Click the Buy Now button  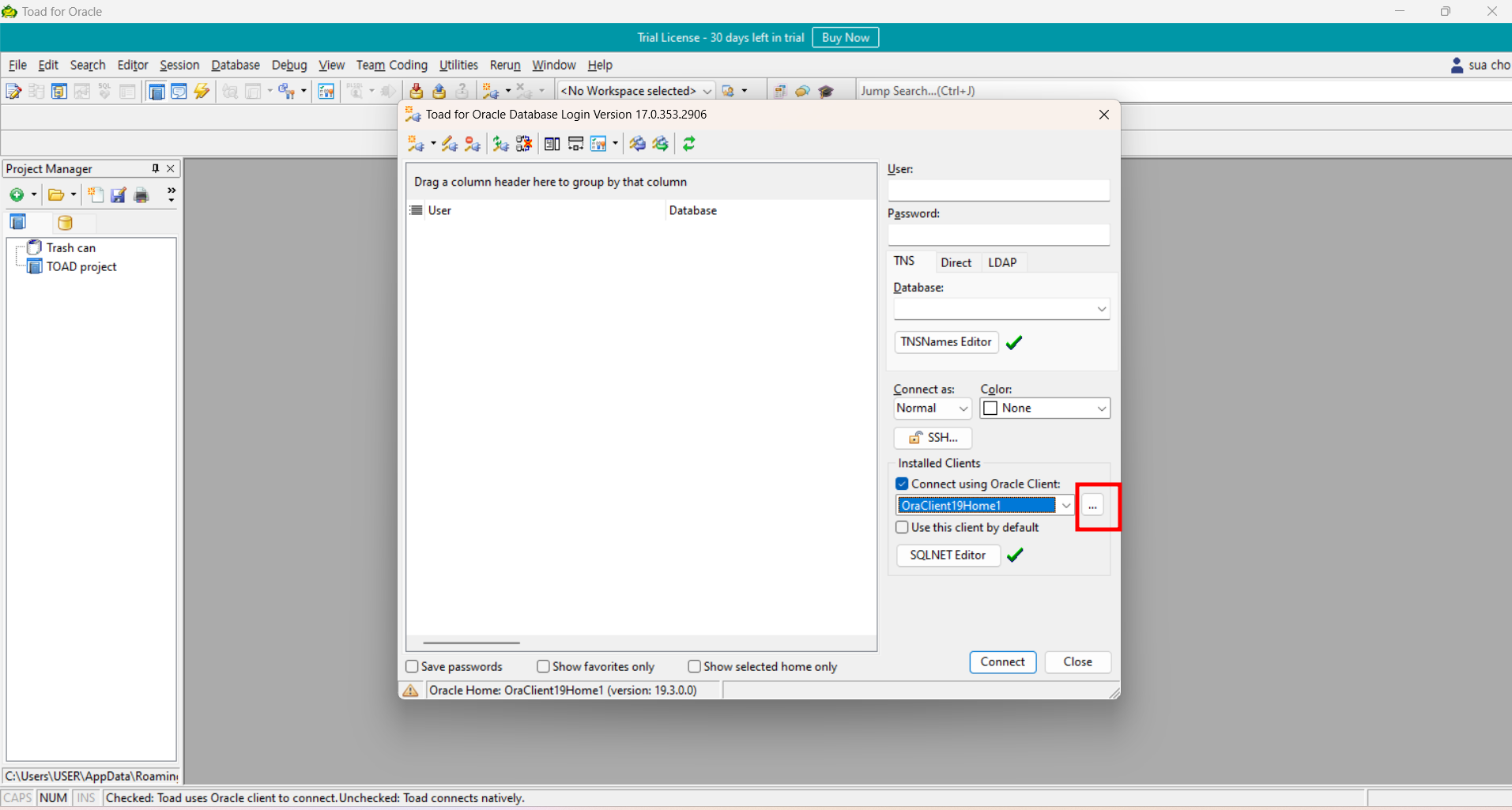845,37
